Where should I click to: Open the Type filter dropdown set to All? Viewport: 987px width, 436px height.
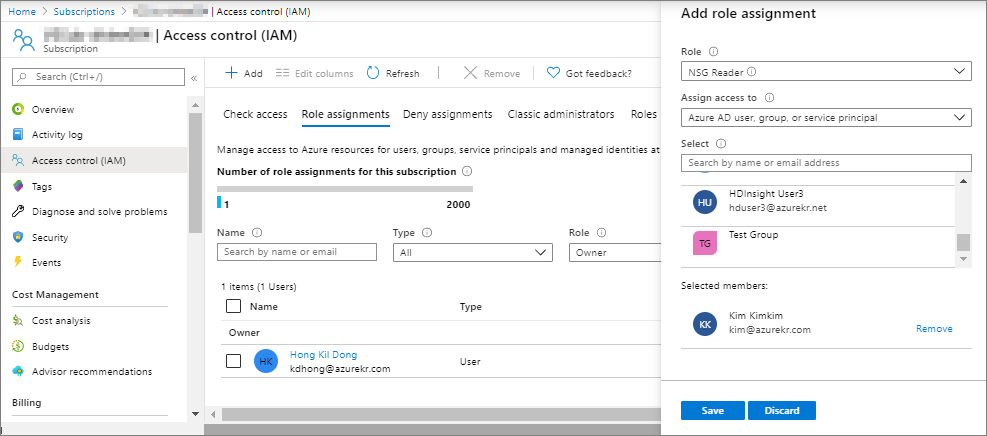click(x=473, y=252)
